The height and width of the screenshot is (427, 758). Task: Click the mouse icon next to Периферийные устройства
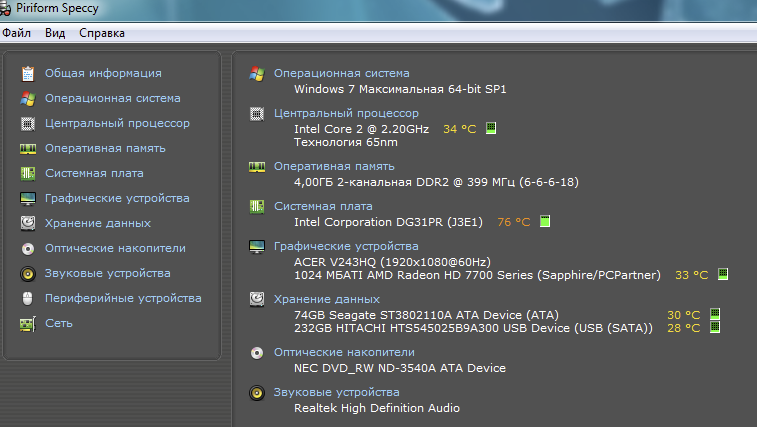28,298
